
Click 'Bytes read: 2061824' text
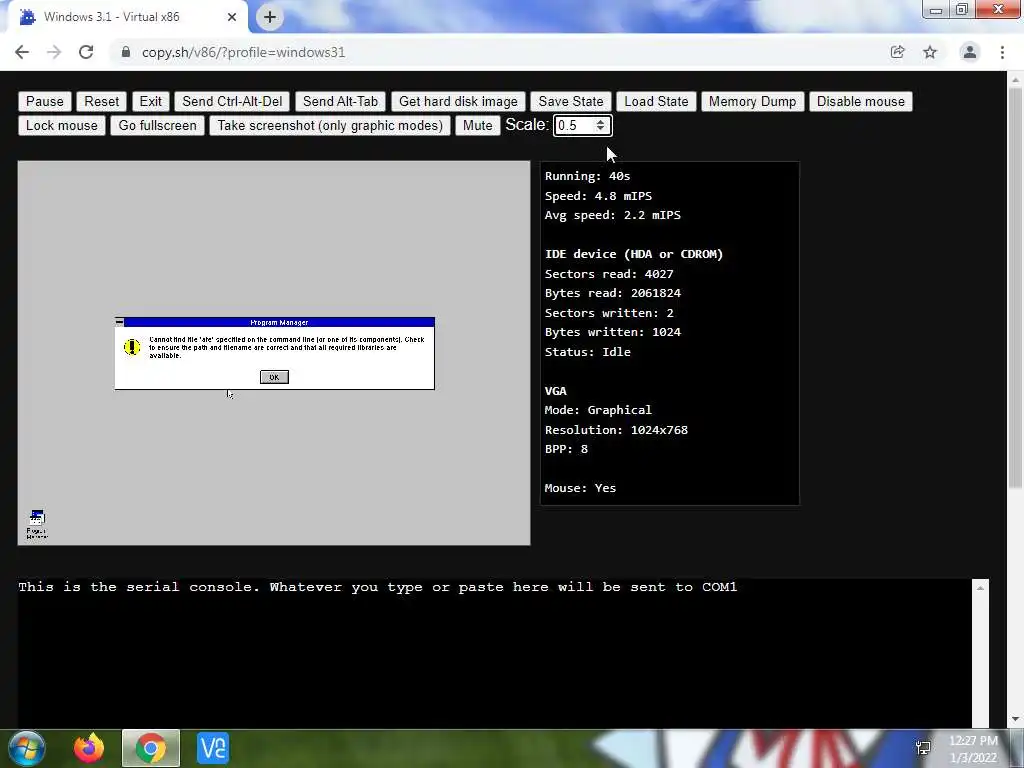pos(613,293)
